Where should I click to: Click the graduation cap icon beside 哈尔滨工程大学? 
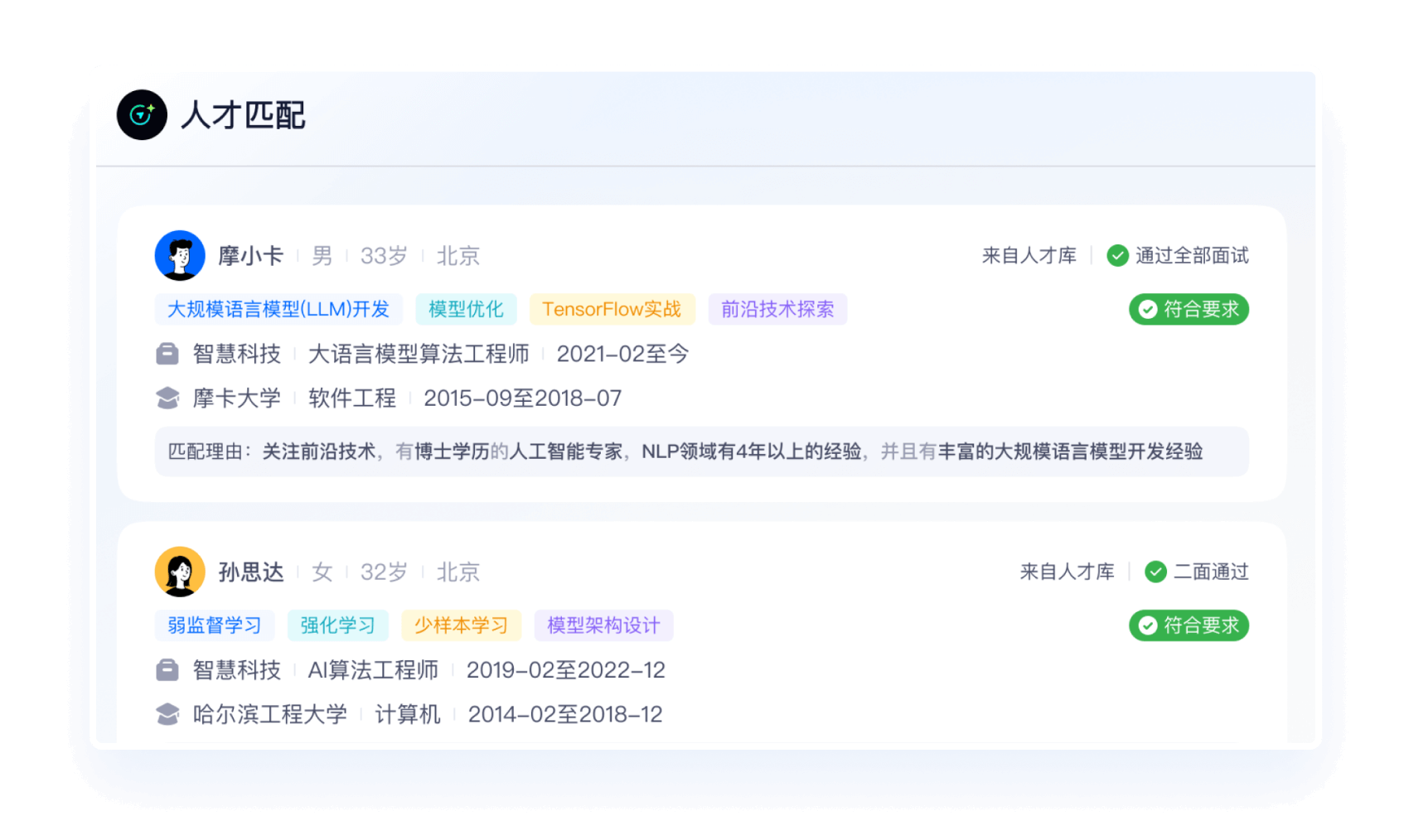pos(167,714)
